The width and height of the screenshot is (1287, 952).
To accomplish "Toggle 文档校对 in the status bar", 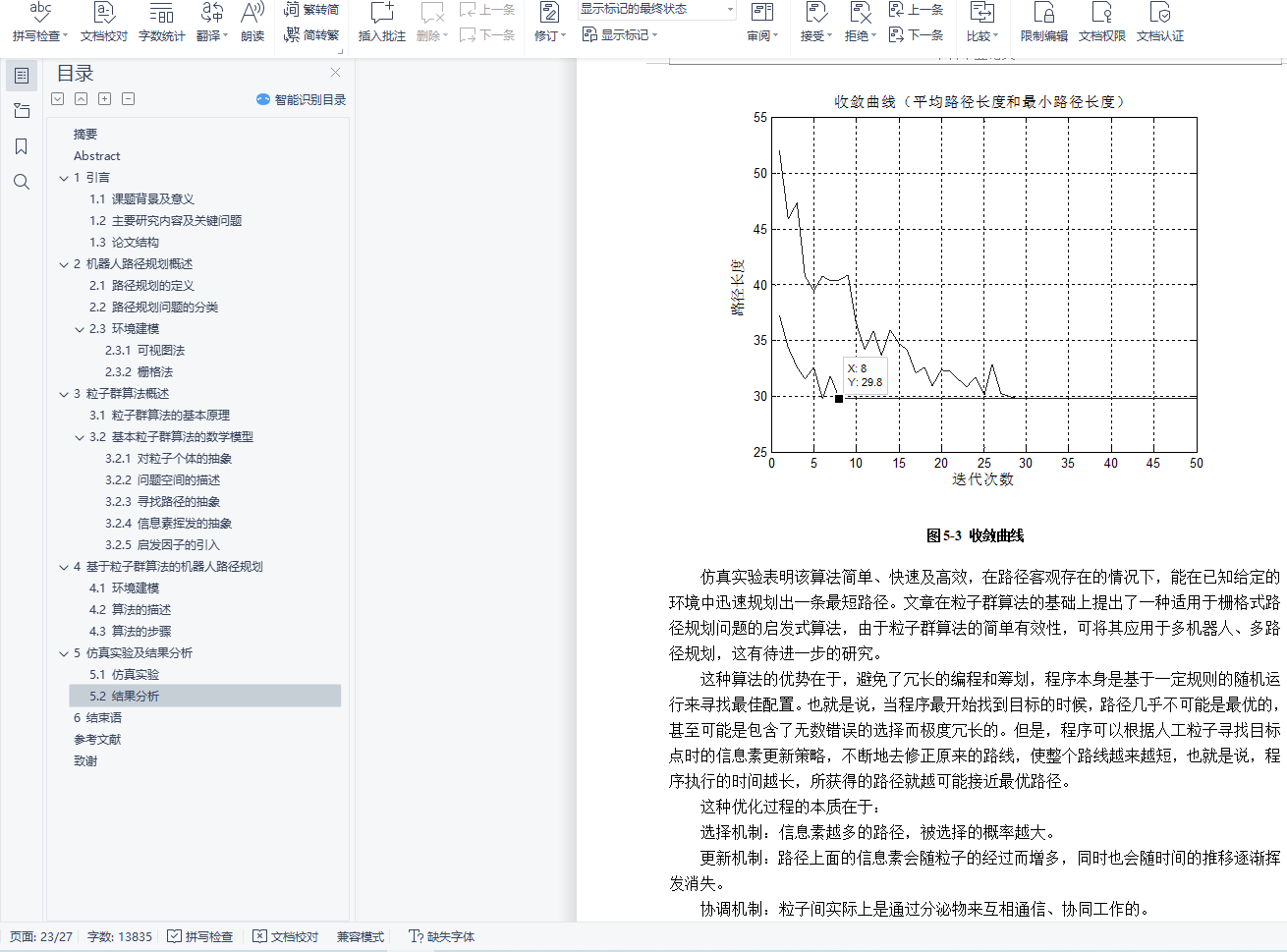I will (x=285, y=936).
